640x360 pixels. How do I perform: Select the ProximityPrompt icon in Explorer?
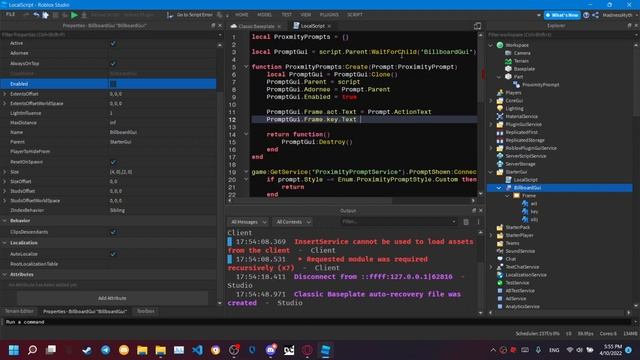(x=516, y=84)
